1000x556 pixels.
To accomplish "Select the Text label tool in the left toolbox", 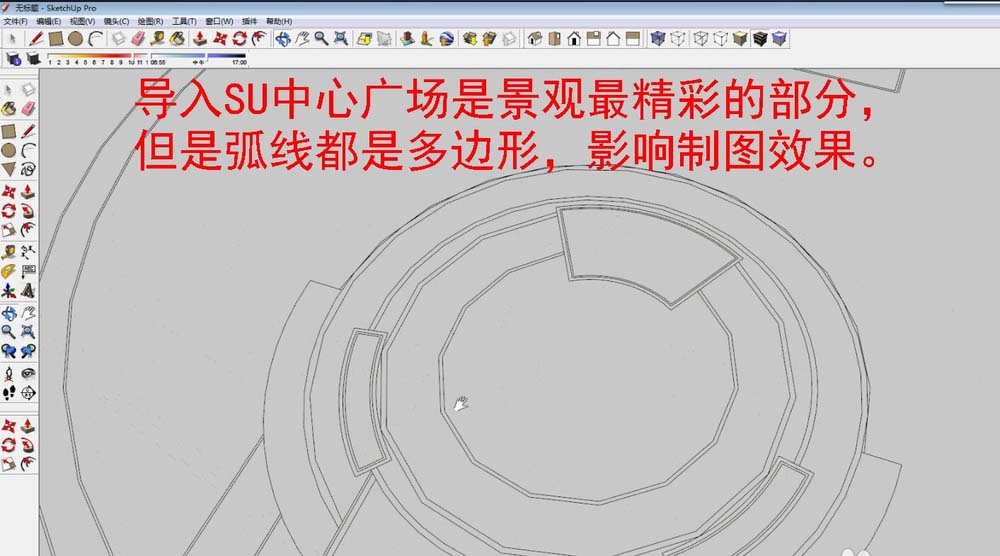I will pos(28,271).
